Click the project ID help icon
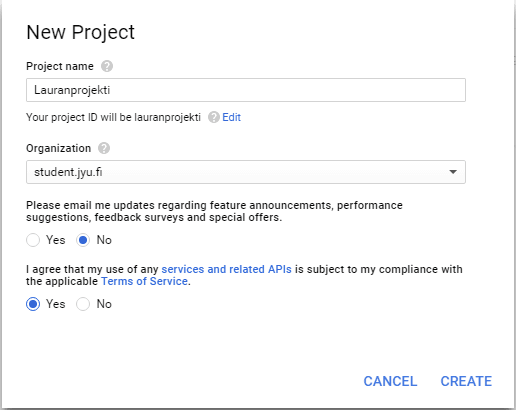Image resolution: width=516 pixels, height=410 pixels. click(214, 117)
